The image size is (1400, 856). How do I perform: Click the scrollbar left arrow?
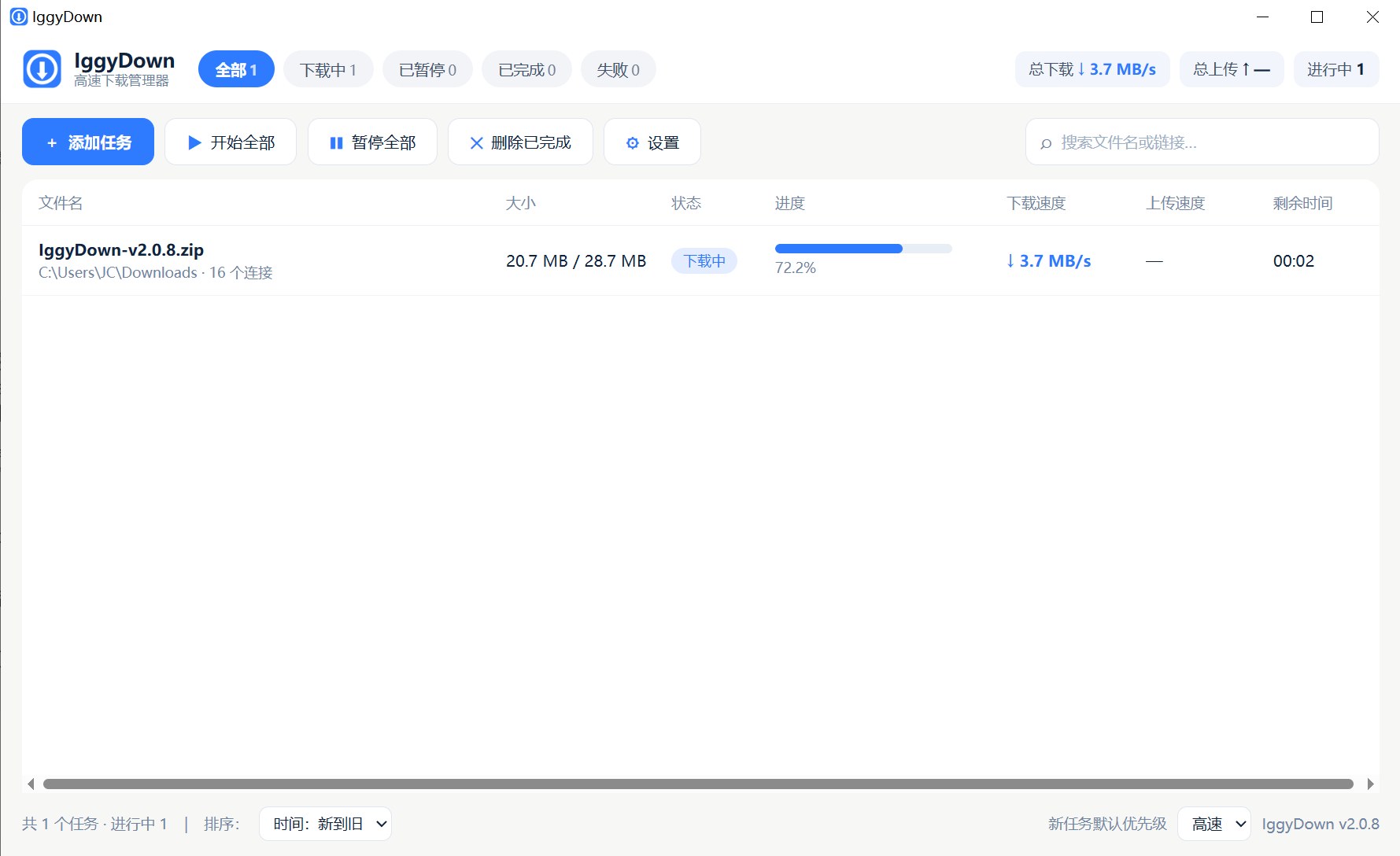pos(31,784)
